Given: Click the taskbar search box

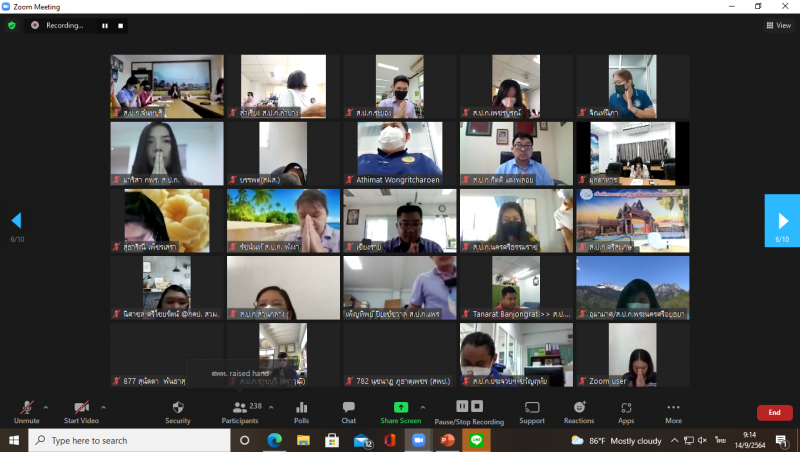Looking at the screenshot, I should [x=130, y=440].
